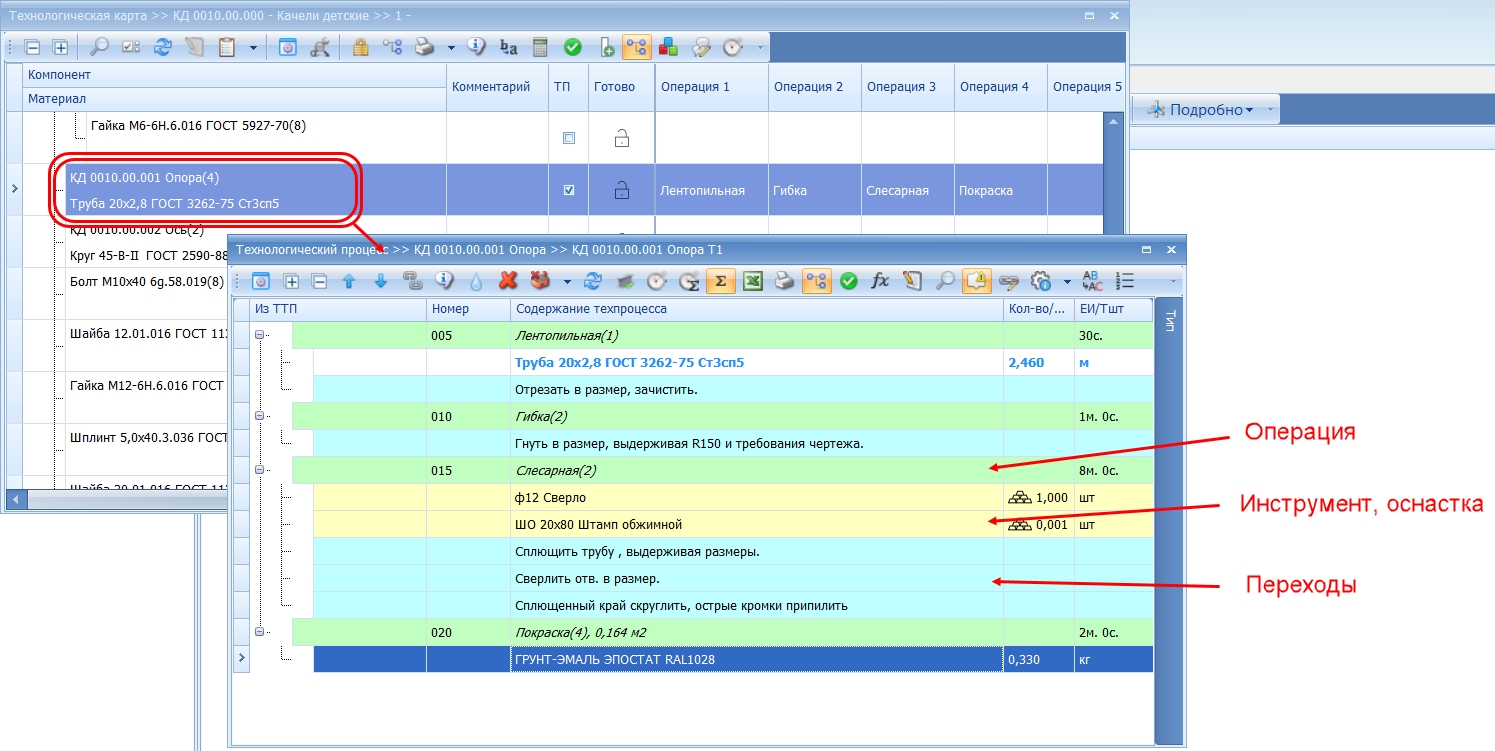This screenshot has width=1495, height=751.
Task: Collapse the 015 Слесарная operation node
Action: 260,470
